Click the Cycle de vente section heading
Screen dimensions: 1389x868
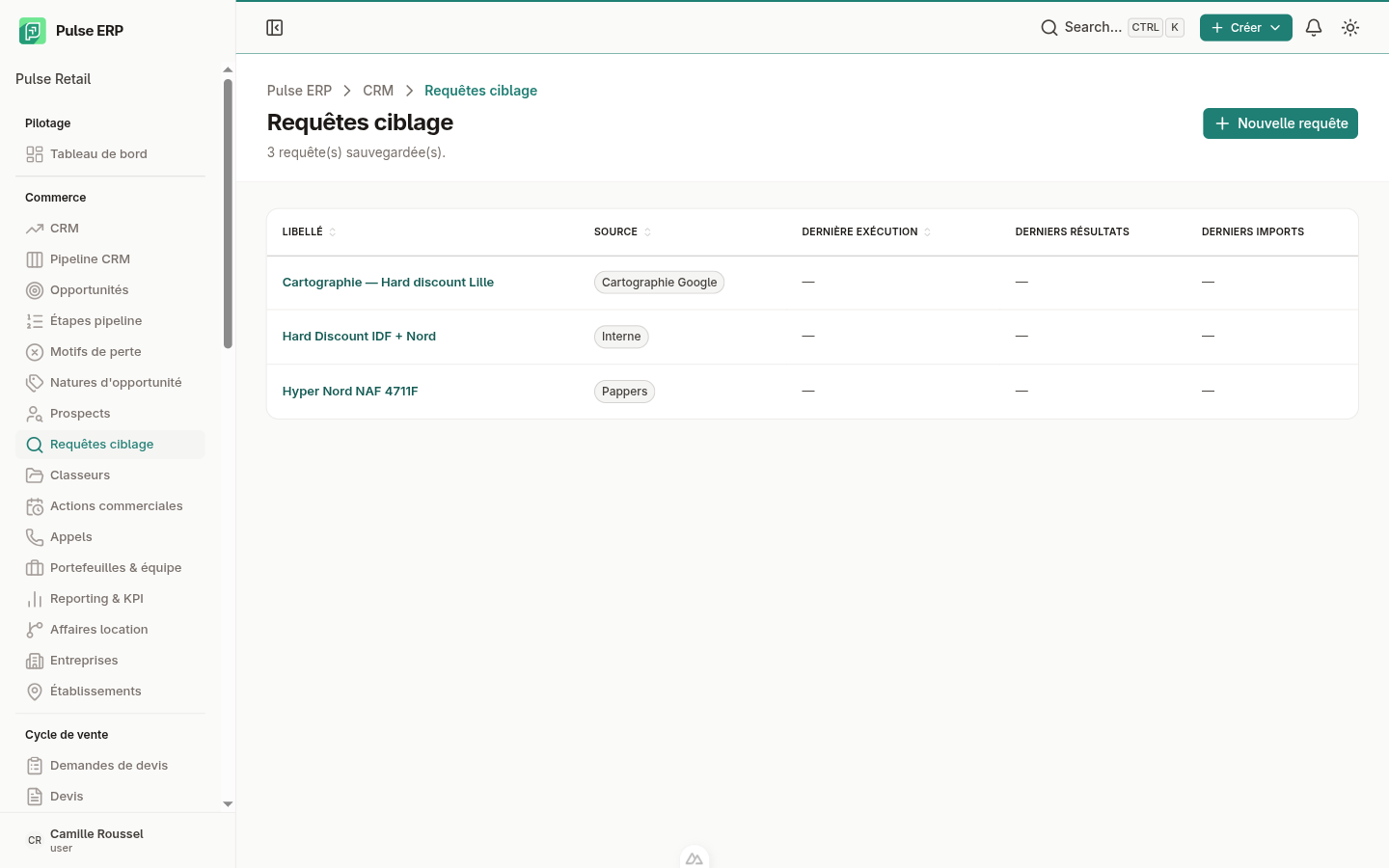(67, 735)
